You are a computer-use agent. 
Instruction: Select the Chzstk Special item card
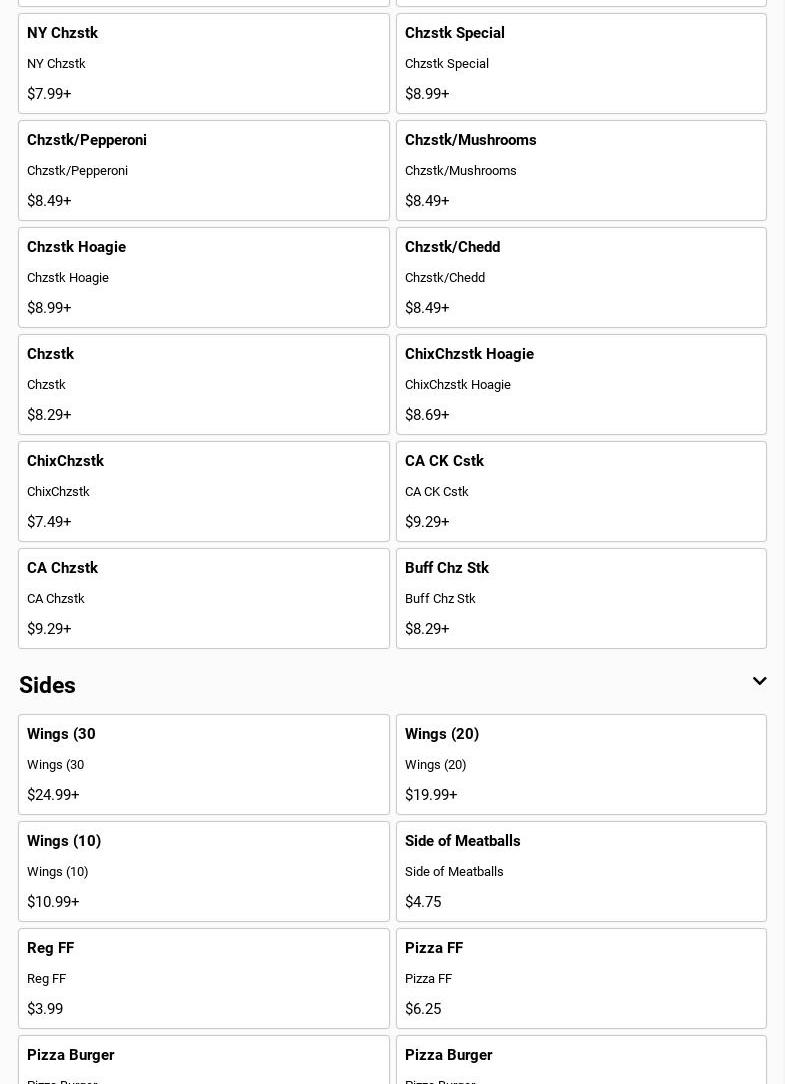(581, 63)
